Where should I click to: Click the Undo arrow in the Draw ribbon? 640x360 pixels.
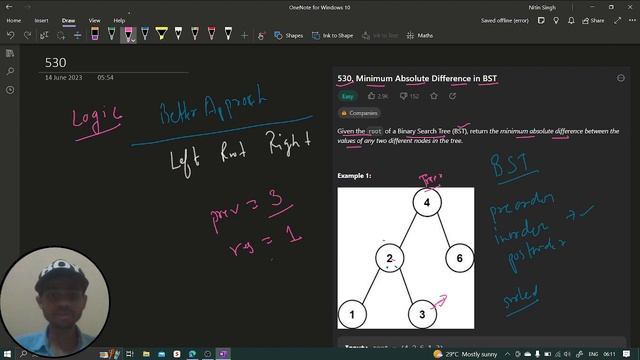point(11,36)
